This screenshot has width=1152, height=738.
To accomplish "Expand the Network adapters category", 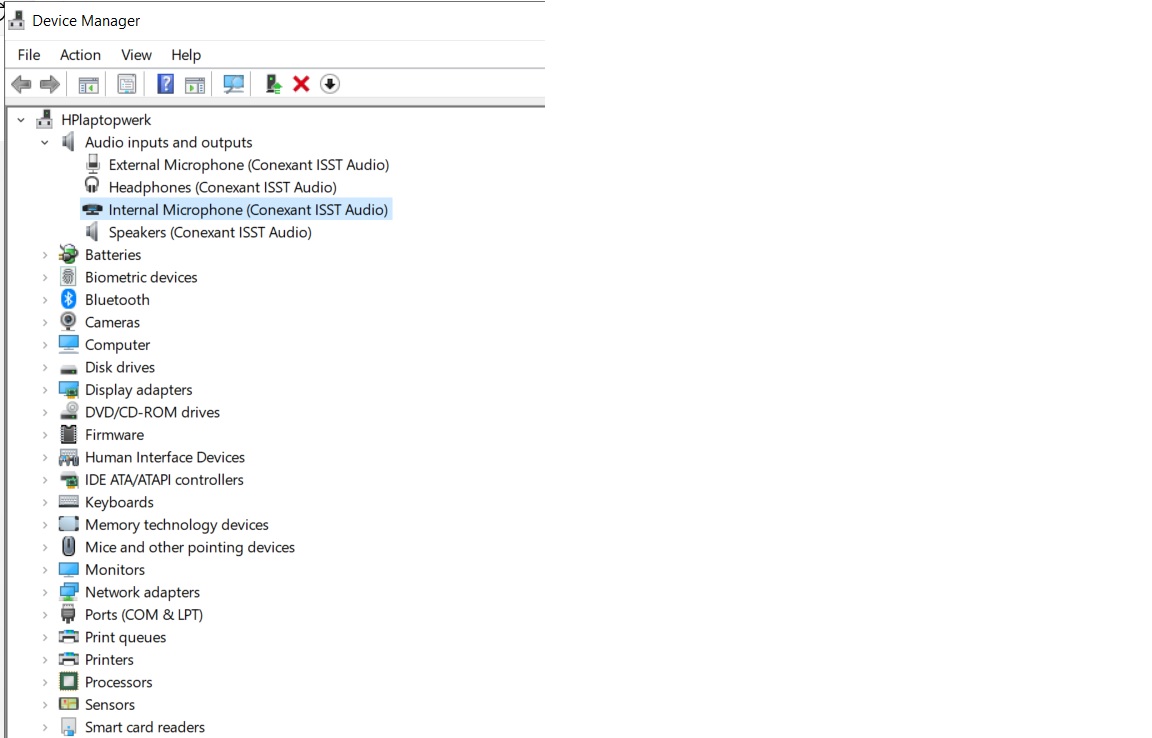I will coord(44,592).
